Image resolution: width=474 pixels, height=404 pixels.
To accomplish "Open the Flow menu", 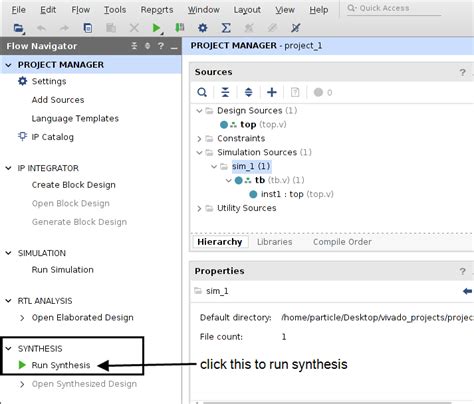I will pos(81,10).
